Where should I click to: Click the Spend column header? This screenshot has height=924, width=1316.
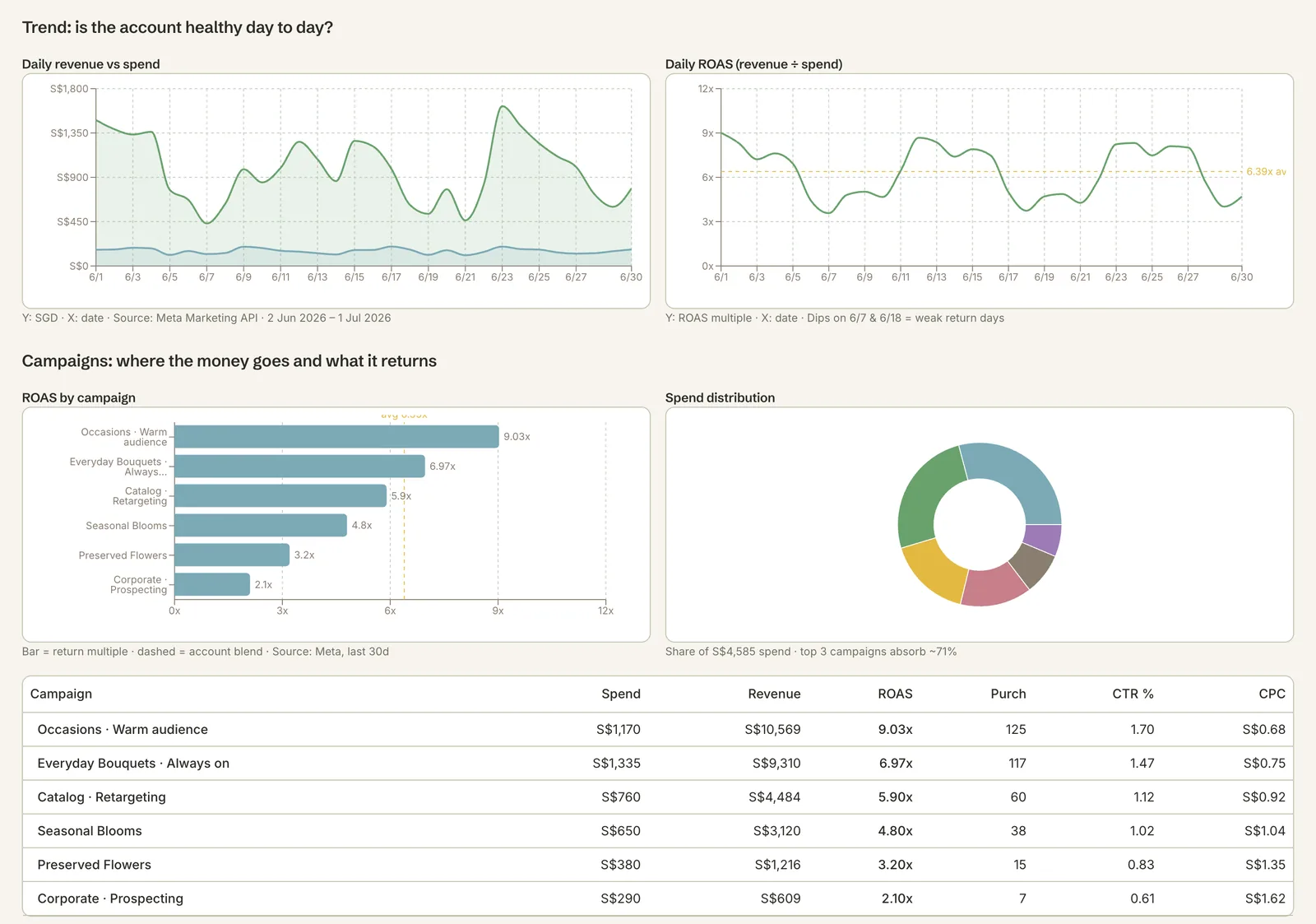620,694
